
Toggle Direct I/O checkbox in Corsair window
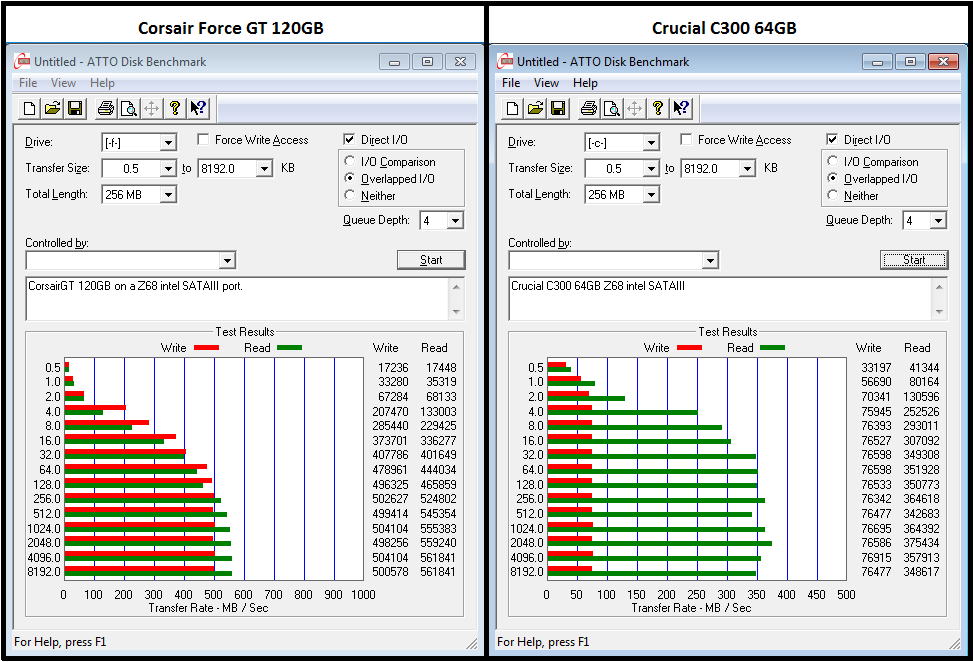(349, 140)
